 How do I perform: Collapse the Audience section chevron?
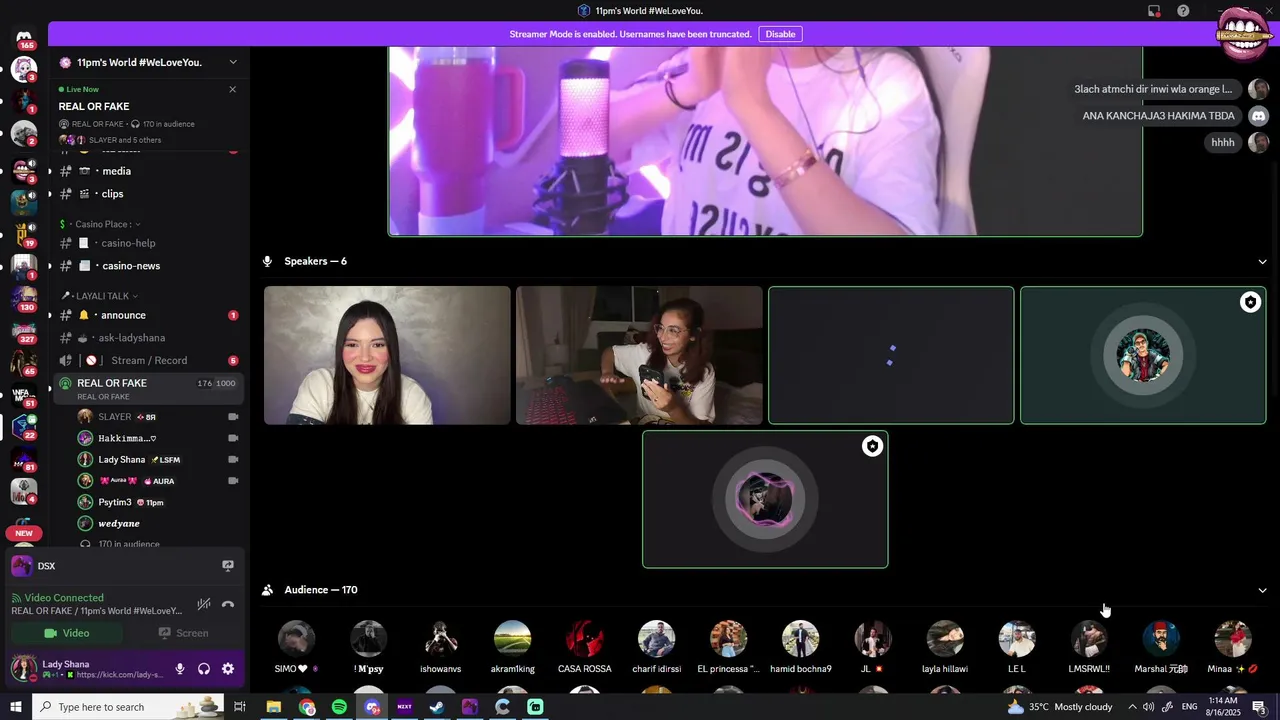tap(1262, 590)
